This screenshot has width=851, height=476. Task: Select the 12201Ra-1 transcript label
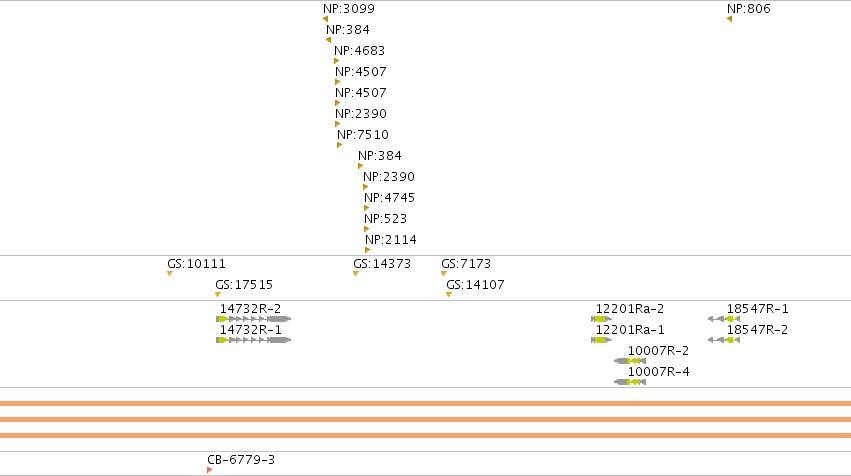click(630, 330)
